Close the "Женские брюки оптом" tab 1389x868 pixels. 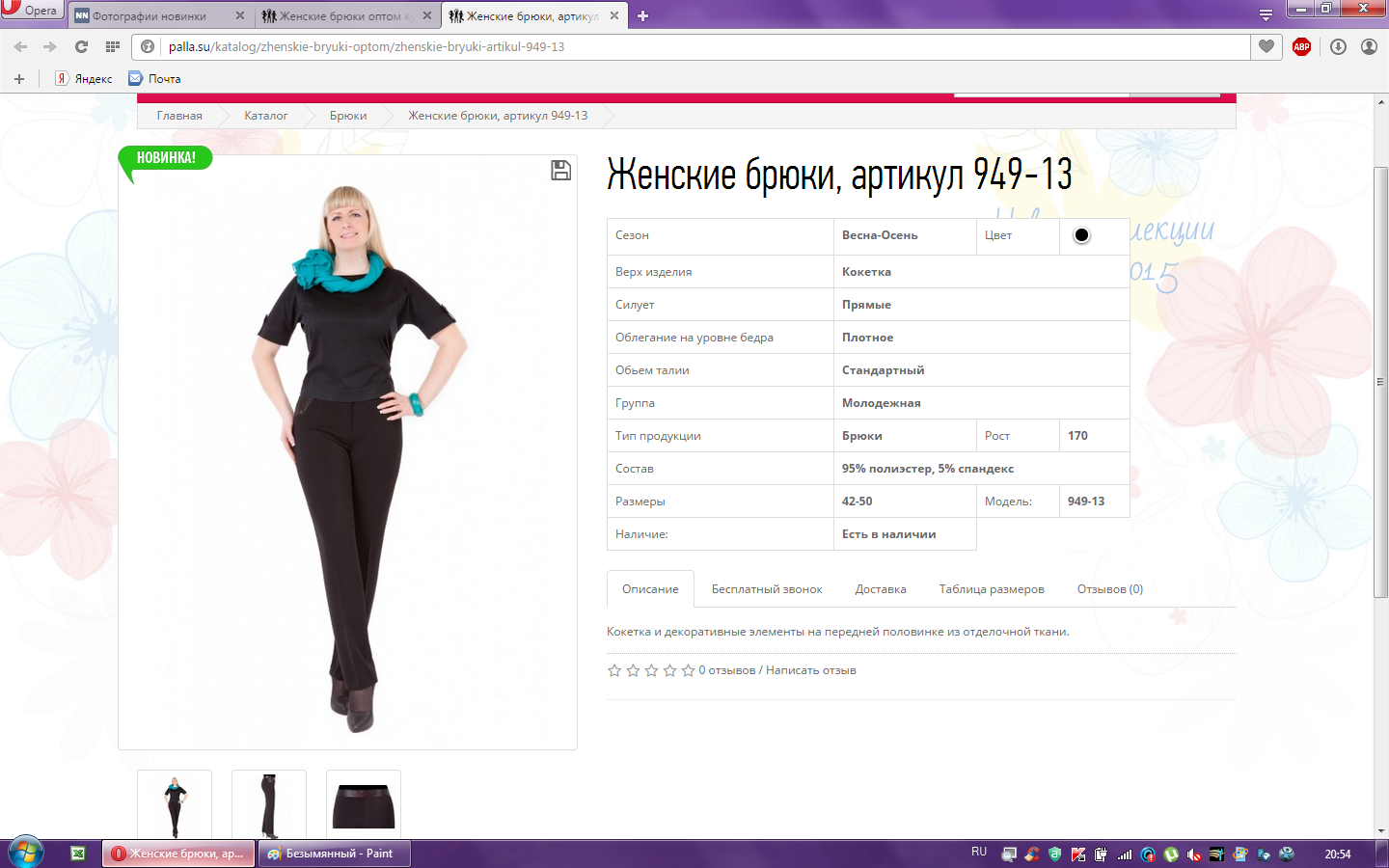pos(427,15)
